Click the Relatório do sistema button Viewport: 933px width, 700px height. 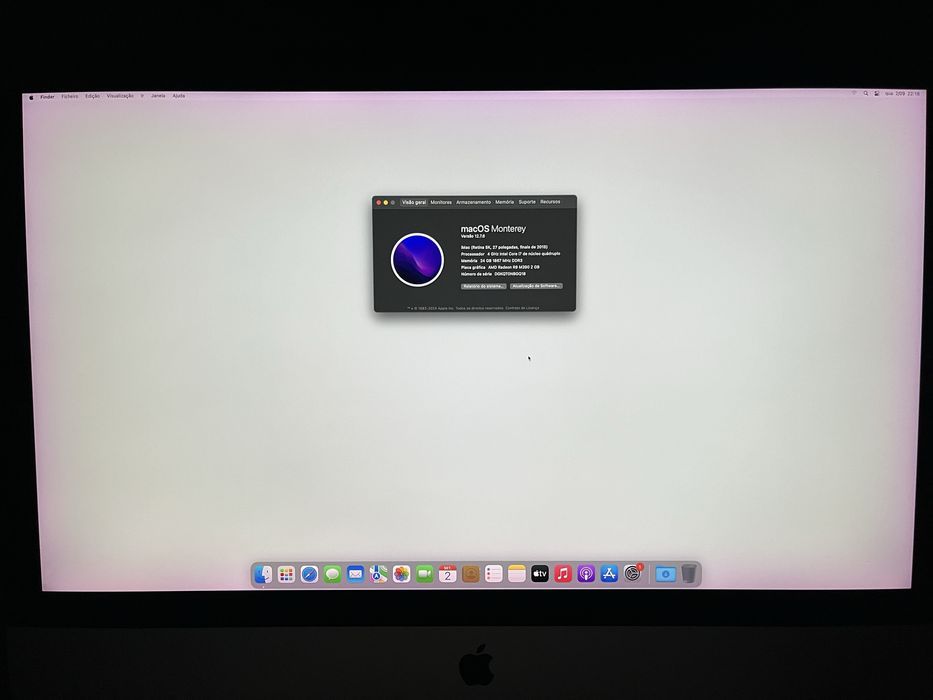[x=484, y=286]
